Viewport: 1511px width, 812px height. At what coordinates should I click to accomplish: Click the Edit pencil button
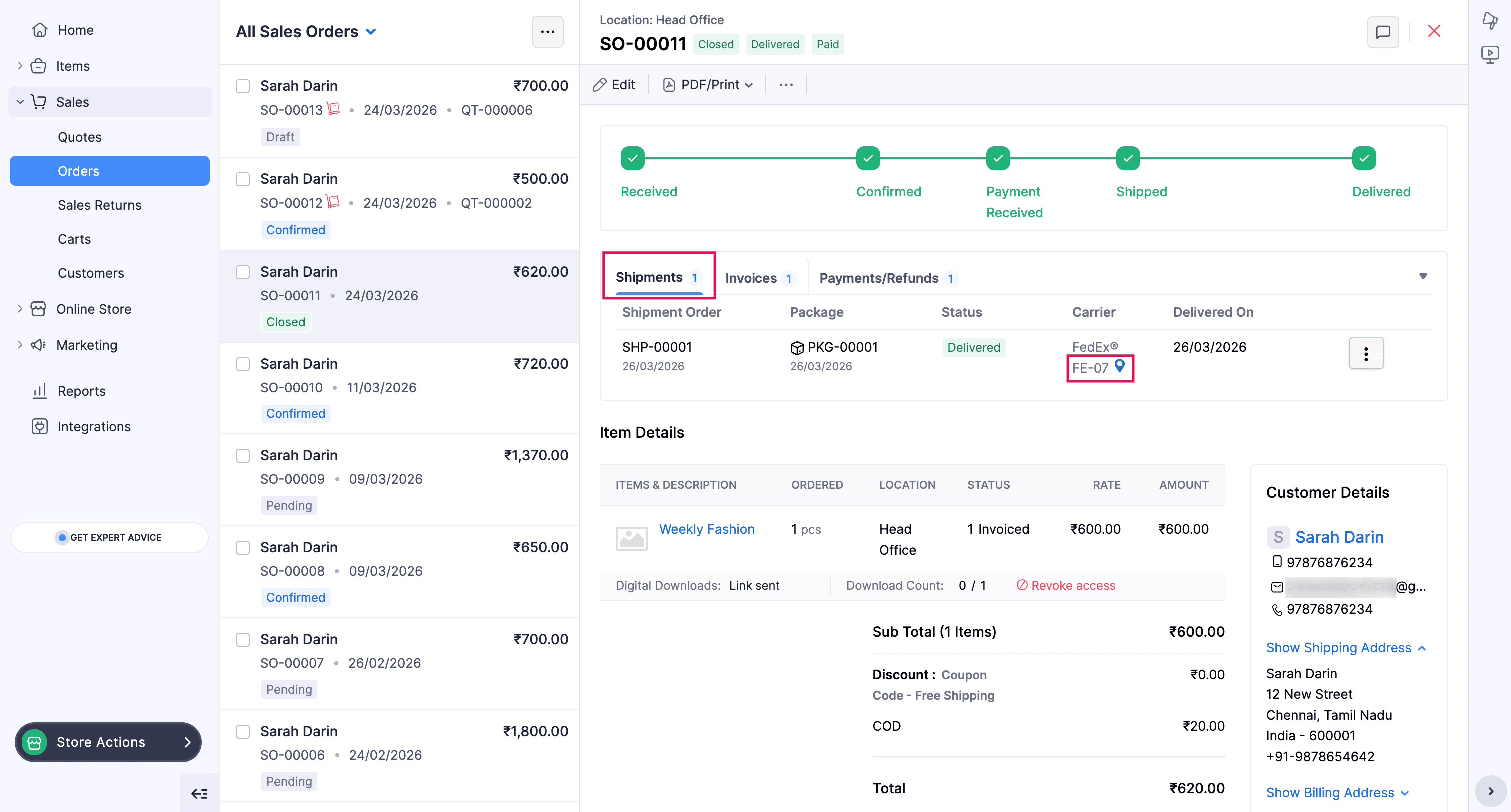614,85
